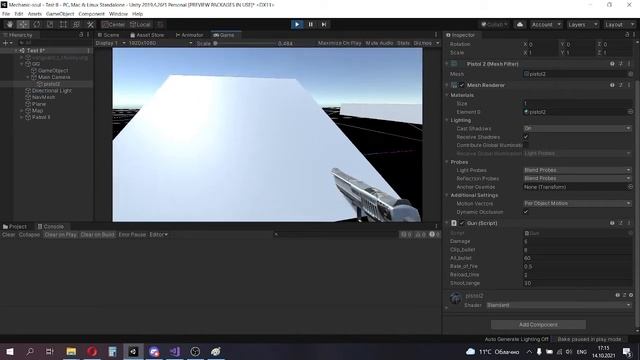Click the Inspector panel lock icon

(x=627, y=35)
